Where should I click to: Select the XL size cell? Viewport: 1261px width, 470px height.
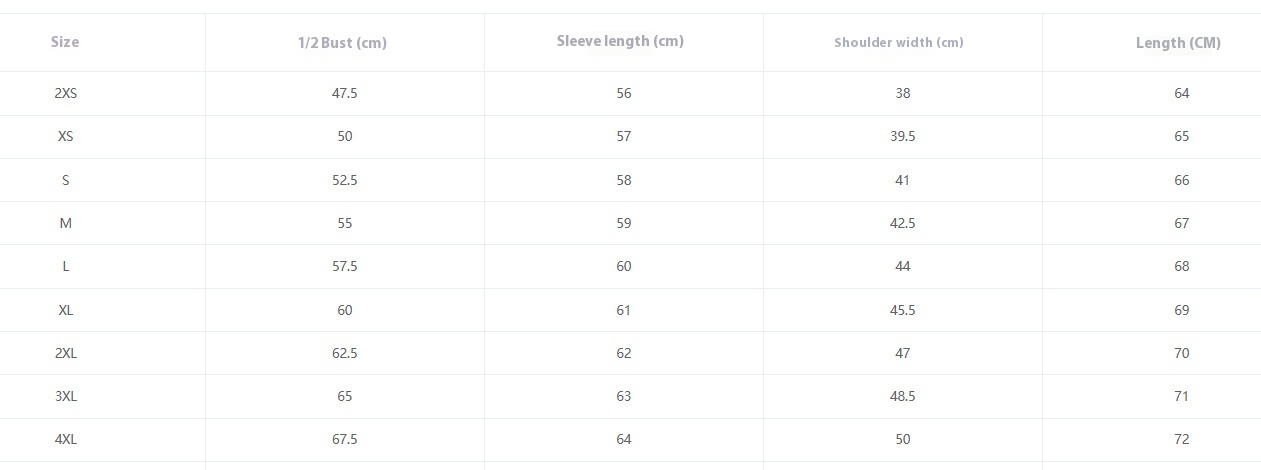point(66,310)
